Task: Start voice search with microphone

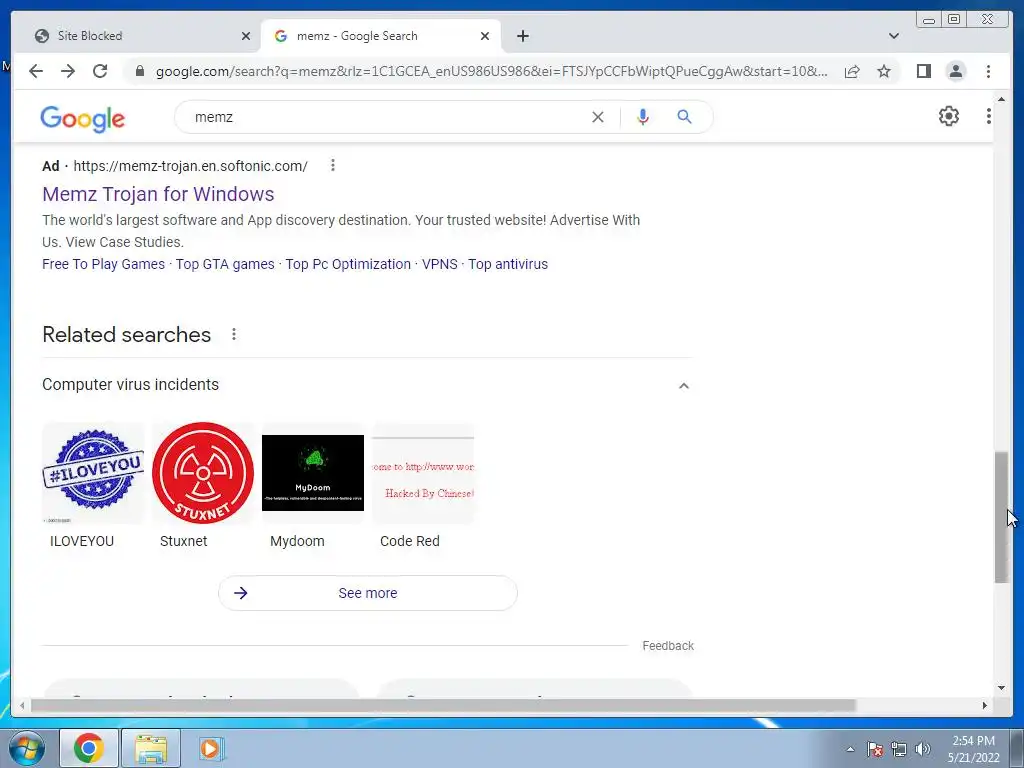Action: tap(643, 117)
